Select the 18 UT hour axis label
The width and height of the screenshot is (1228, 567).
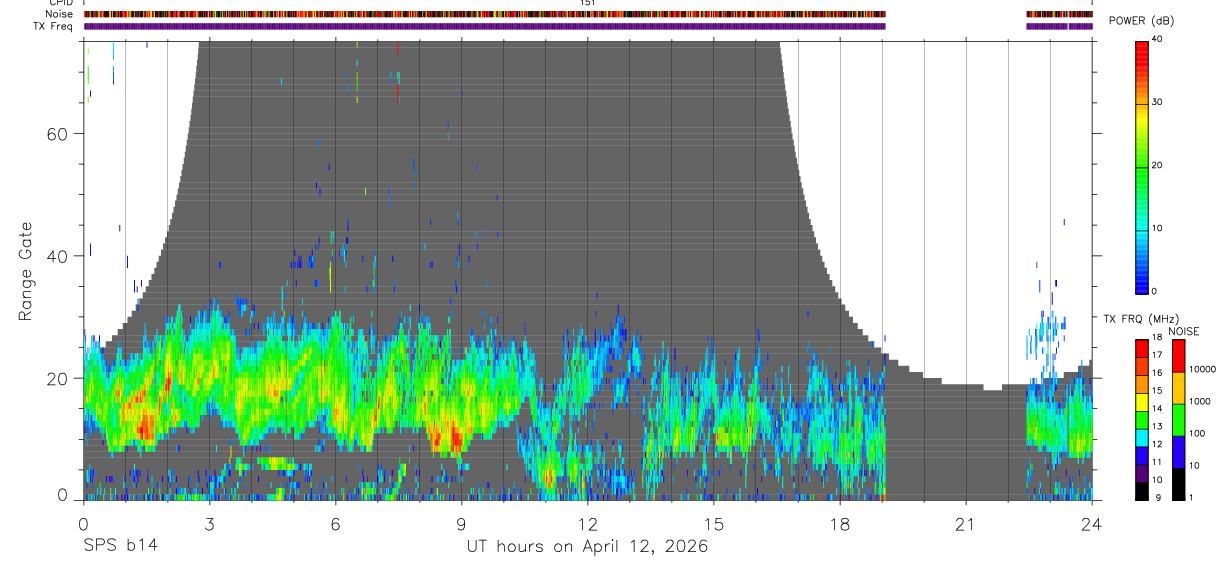pos(840,524)
